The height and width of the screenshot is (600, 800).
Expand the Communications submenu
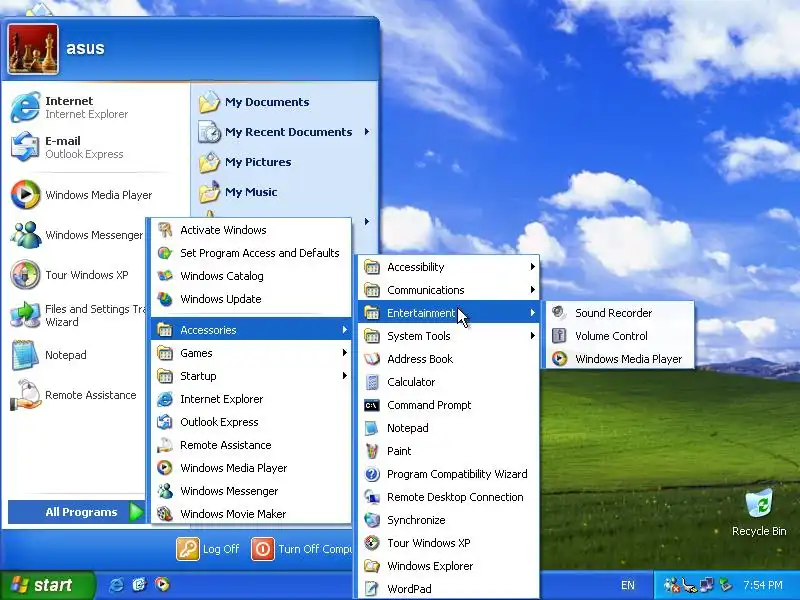448,290
